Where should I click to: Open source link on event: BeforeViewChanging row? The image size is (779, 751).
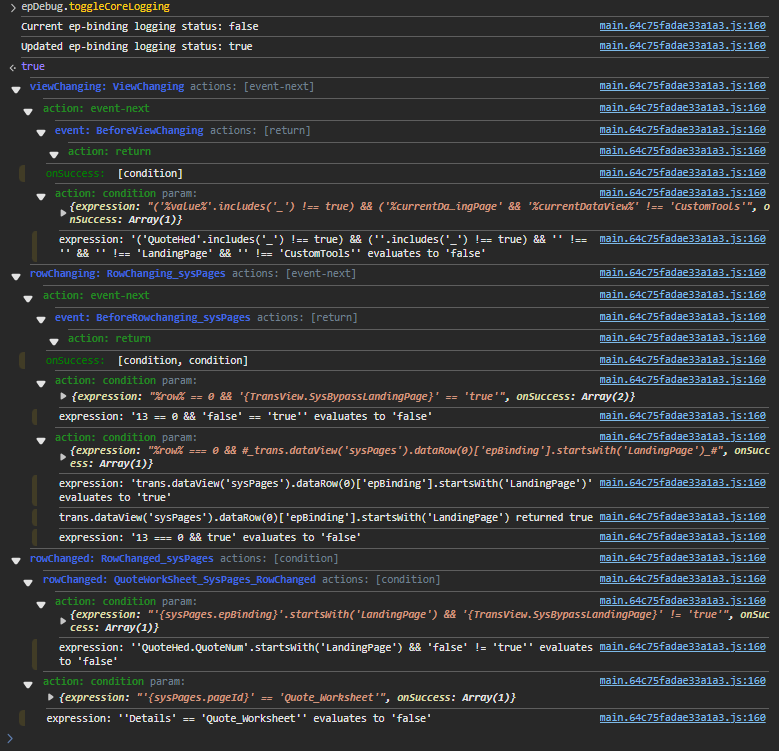[x=682, y=130]
